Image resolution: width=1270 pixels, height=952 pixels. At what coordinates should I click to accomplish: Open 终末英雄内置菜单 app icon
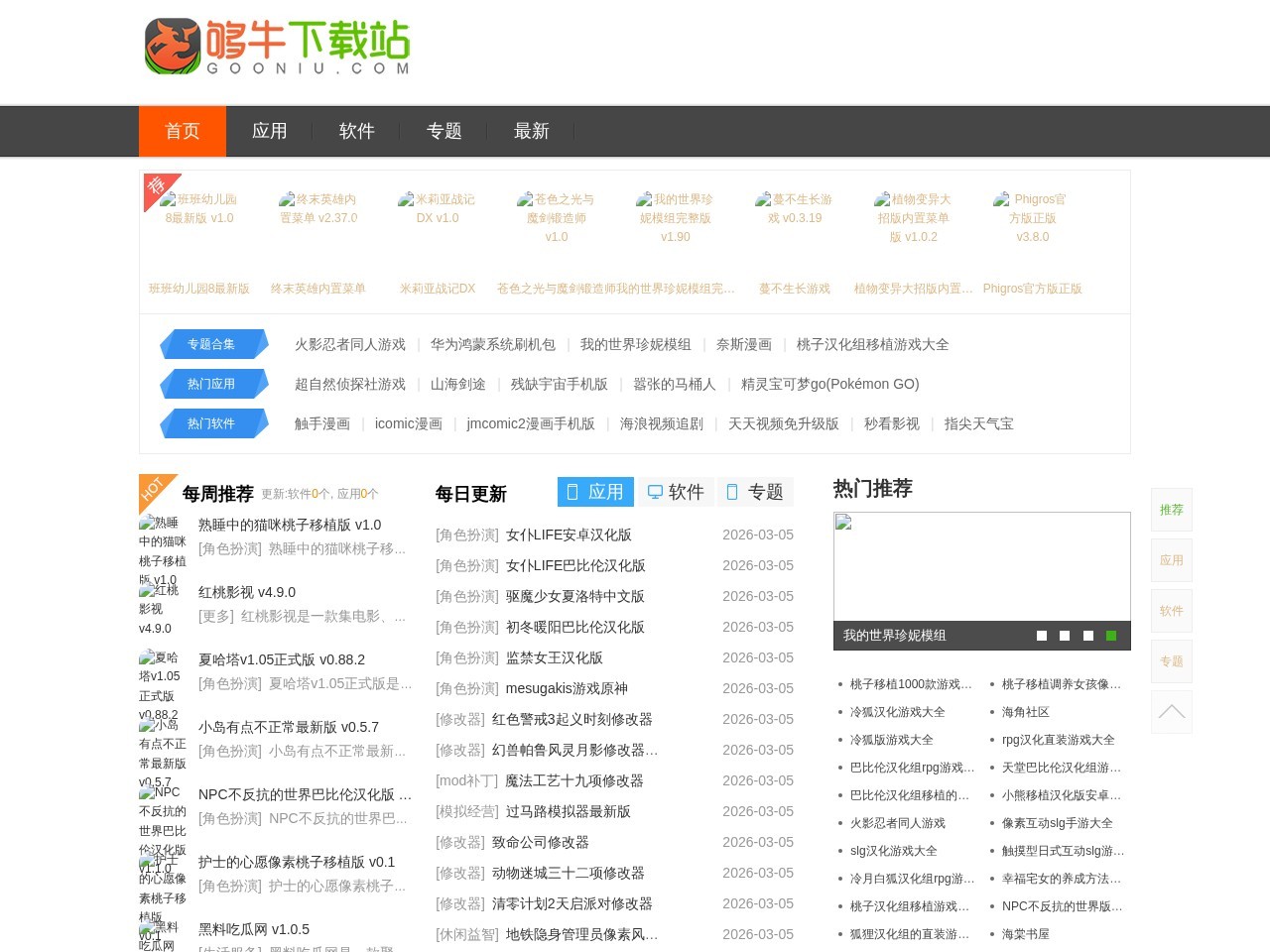[318, 208]
